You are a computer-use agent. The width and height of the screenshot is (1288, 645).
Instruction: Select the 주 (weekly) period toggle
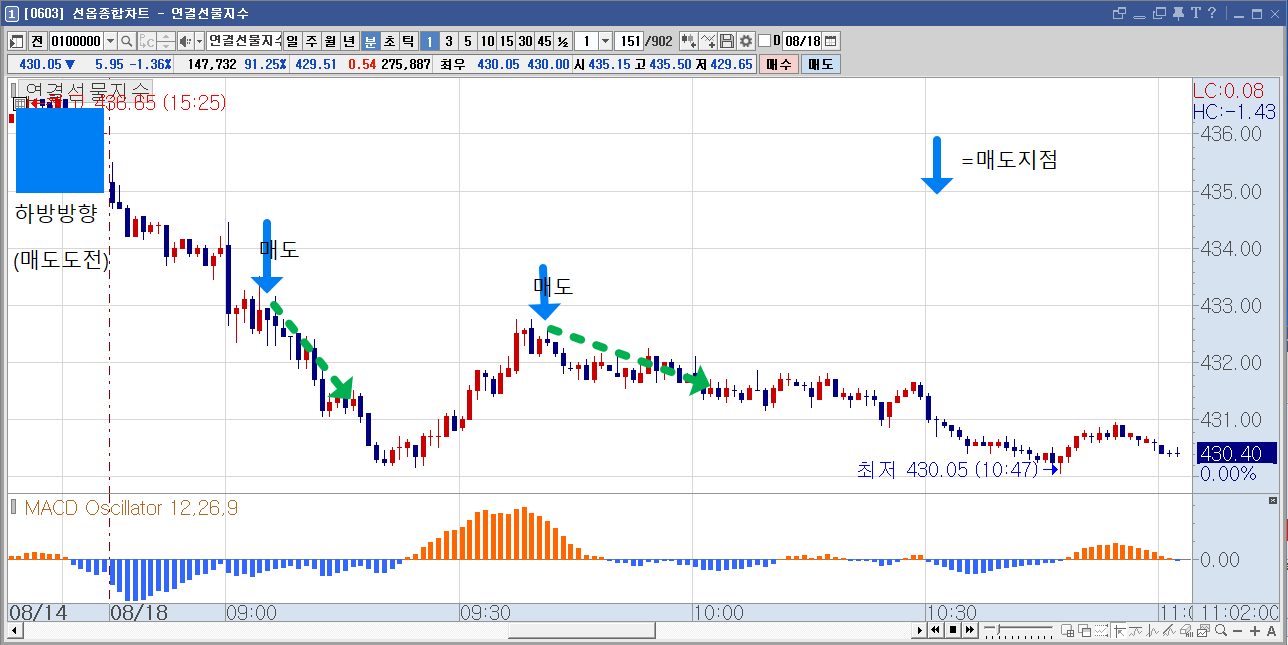click(x=311, y=41)
